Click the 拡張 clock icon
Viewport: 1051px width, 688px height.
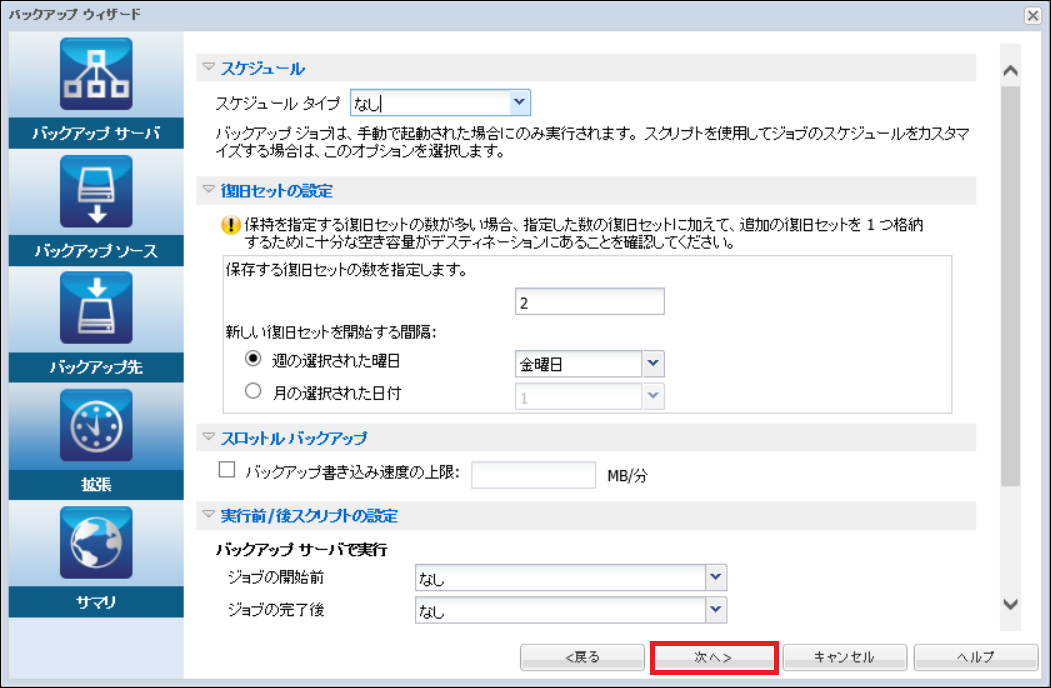96,425
